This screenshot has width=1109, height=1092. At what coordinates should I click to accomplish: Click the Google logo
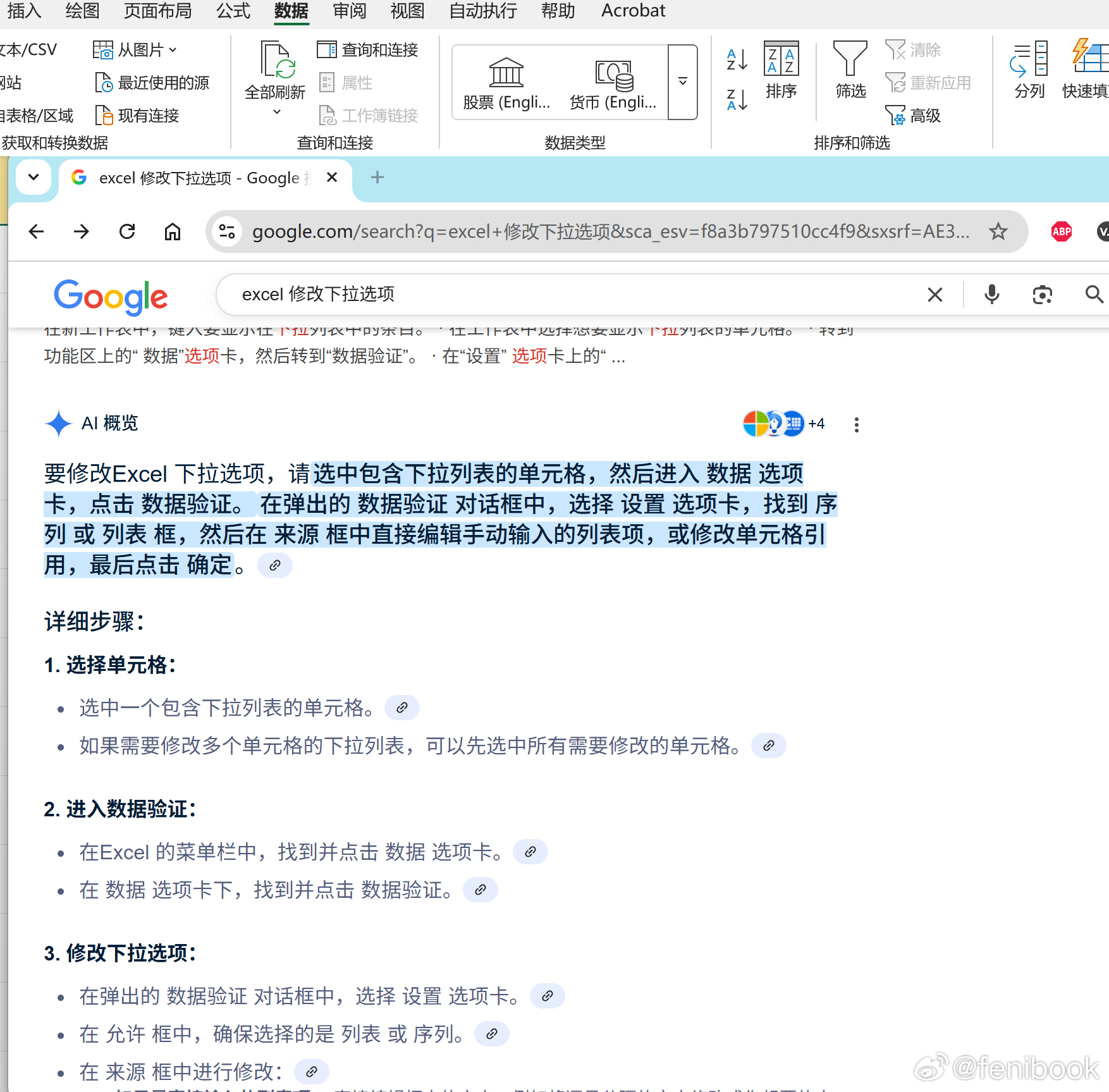click(111, 297)
